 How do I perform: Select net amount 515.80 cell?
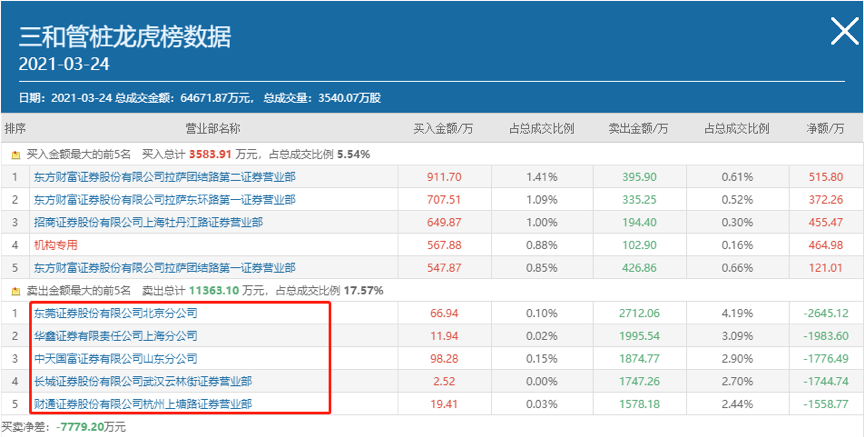click(825, 177)
